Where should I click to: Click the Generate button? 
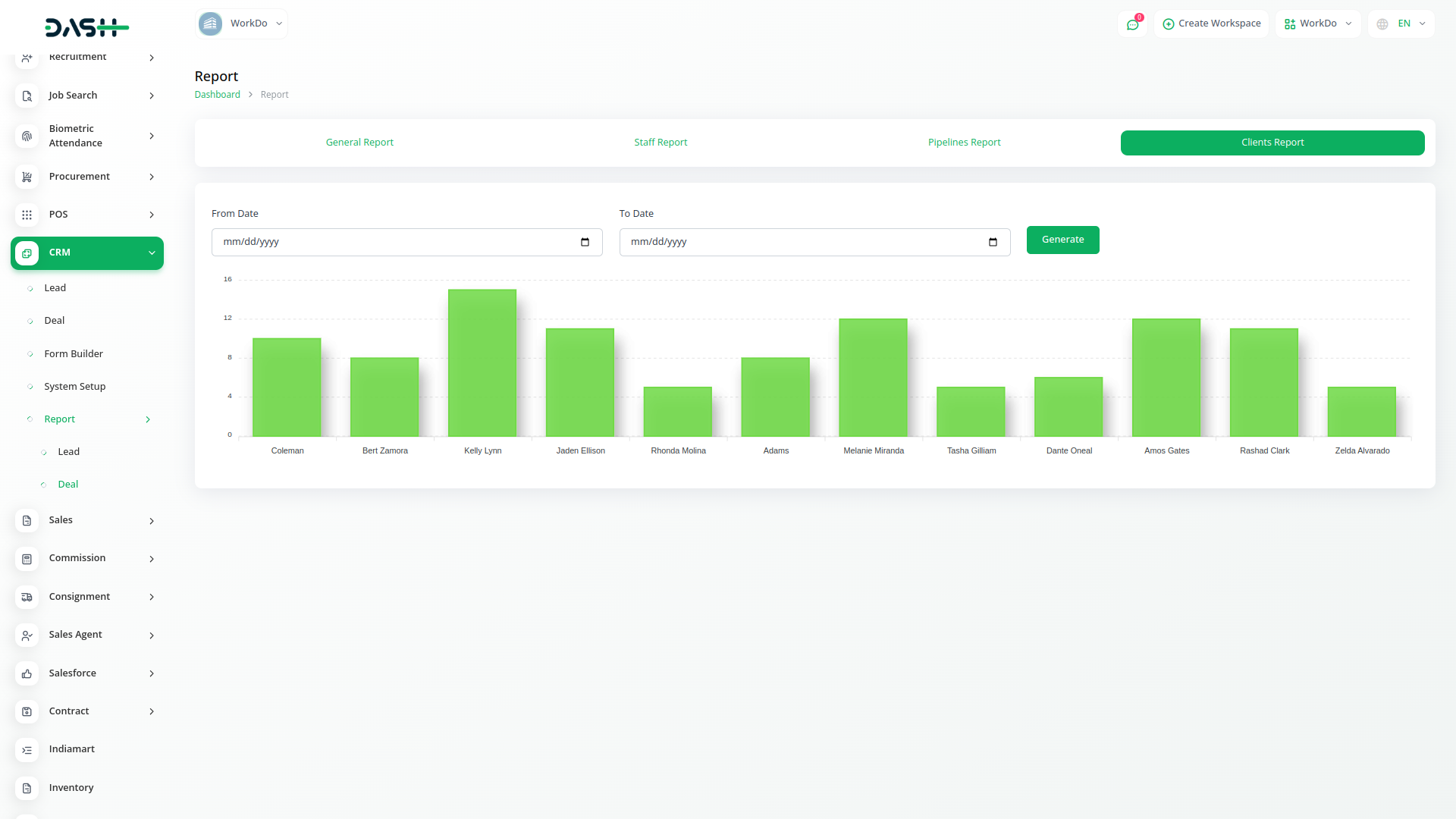click(1062, 240)
